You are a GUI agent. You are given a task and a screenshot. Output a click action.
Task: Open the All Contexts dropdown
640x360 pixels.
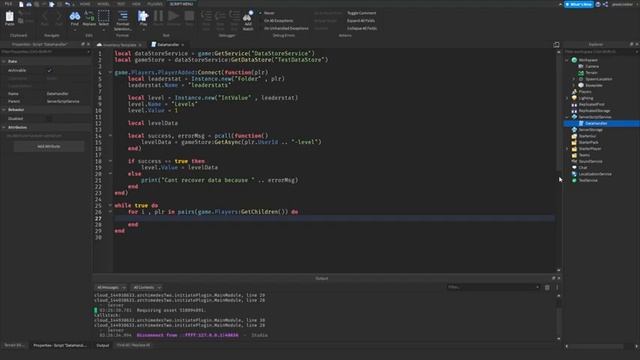click(x=147, y=287)
